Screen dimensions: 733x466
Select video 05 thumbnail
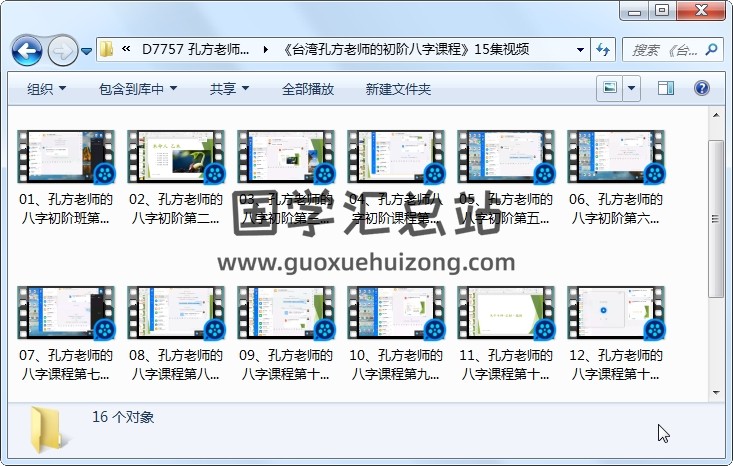tap(506, 157)
